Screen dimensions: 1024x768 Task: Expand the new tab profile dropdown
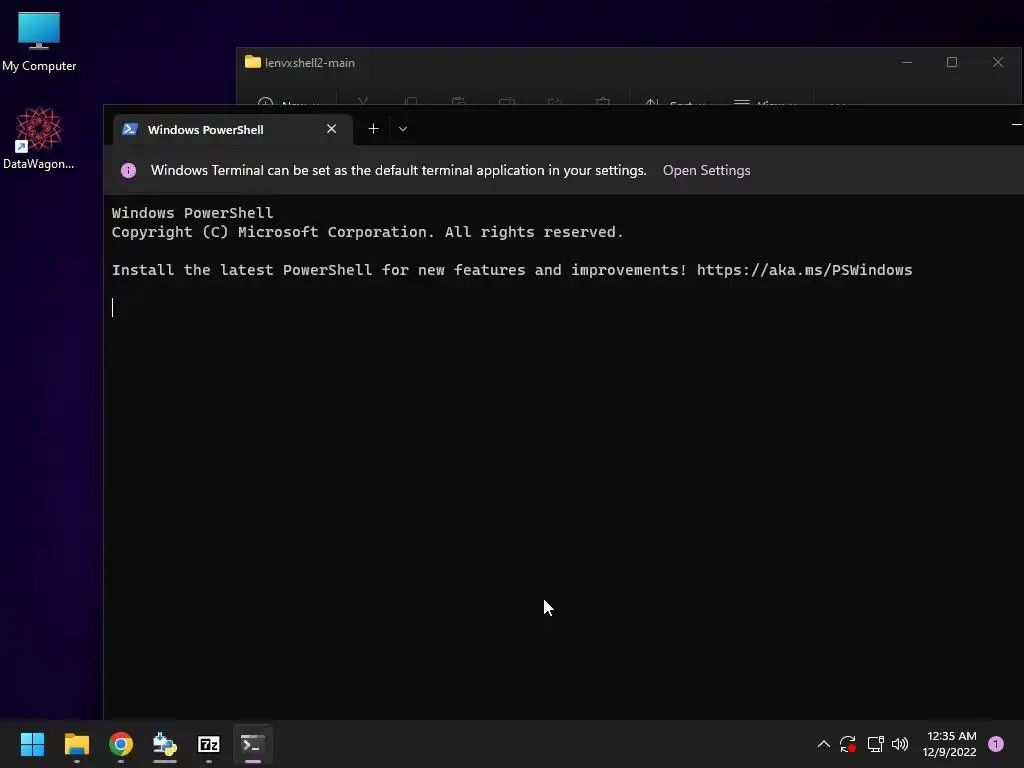(x=403, y=129)
